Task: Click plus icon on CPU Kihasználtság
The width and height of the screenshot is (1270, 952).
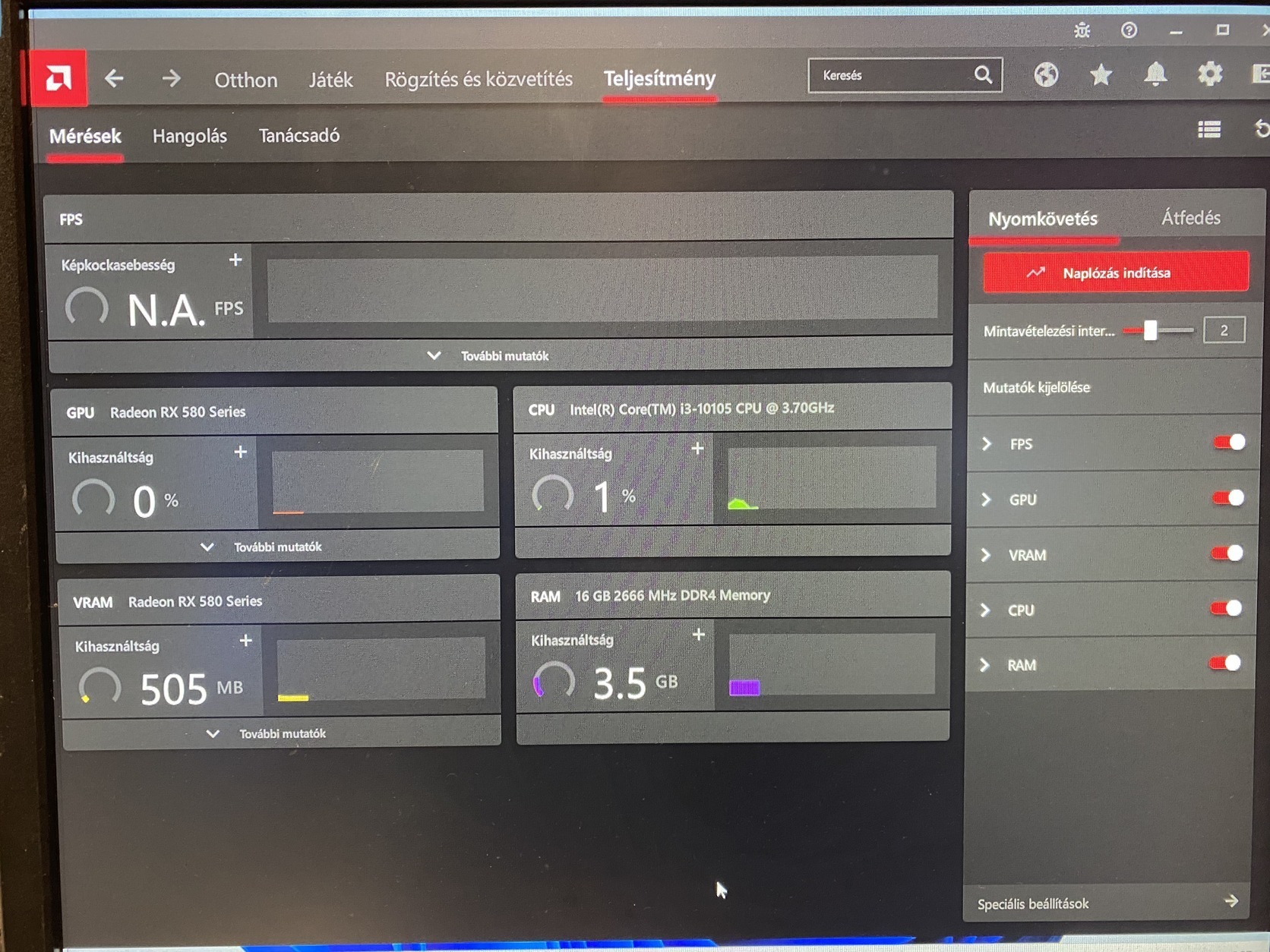Action: (697, 449)
